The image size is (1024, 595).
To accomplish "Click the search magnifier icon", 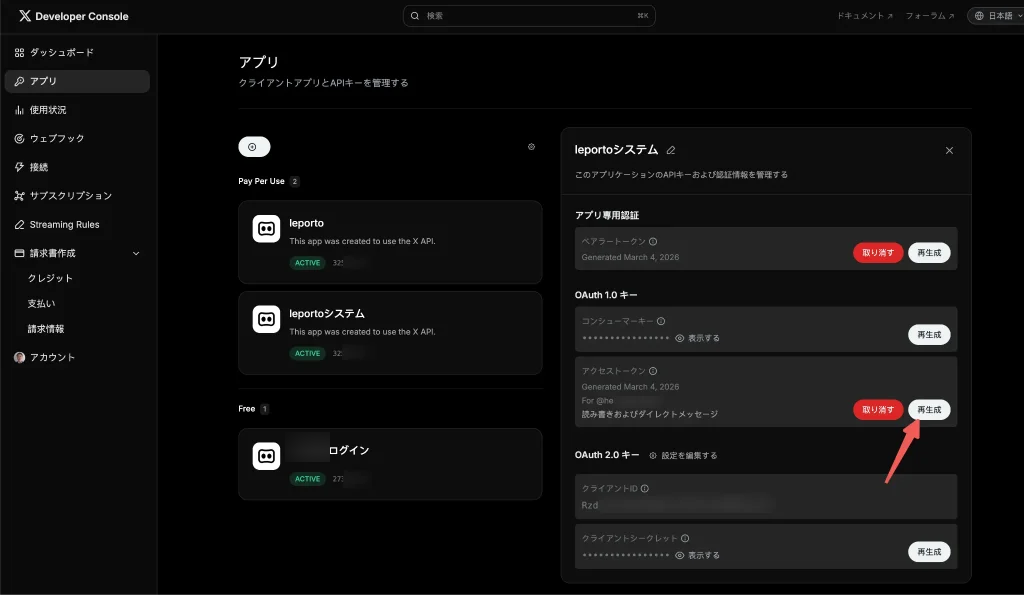I will pyautogui.click(x=415, y=16).
